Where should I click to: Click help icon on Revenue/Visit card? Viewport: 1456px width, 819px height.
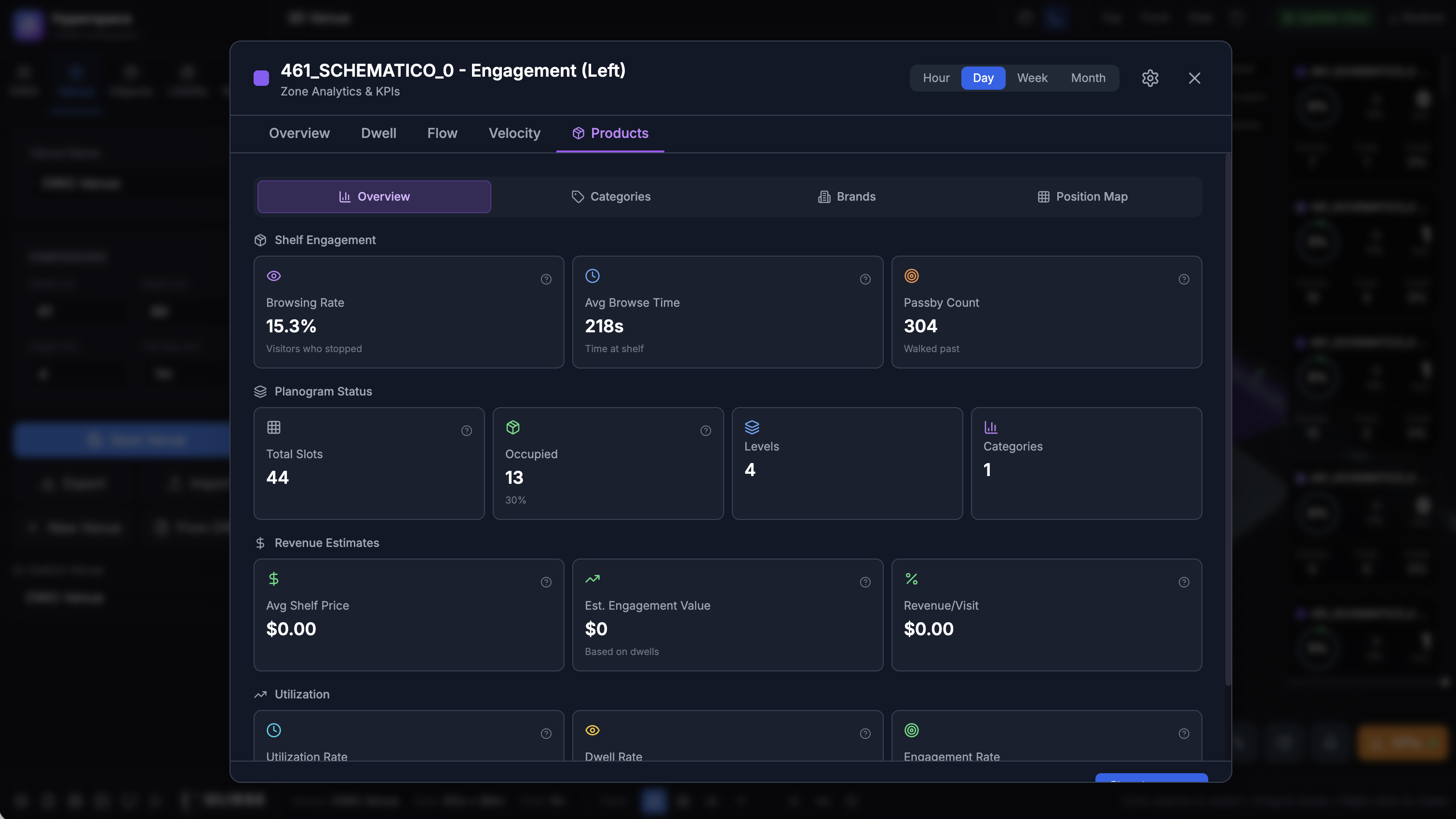[1184, 583]
